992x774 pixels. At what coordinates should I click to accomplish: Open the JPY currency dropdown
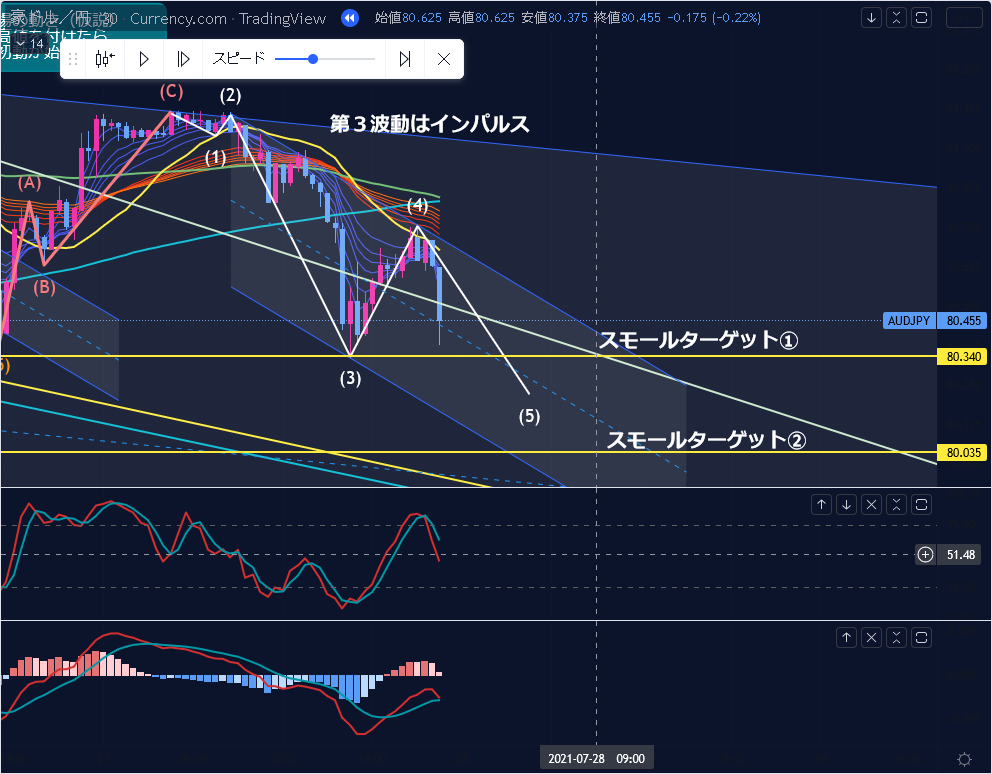click(x=964, y=18)
